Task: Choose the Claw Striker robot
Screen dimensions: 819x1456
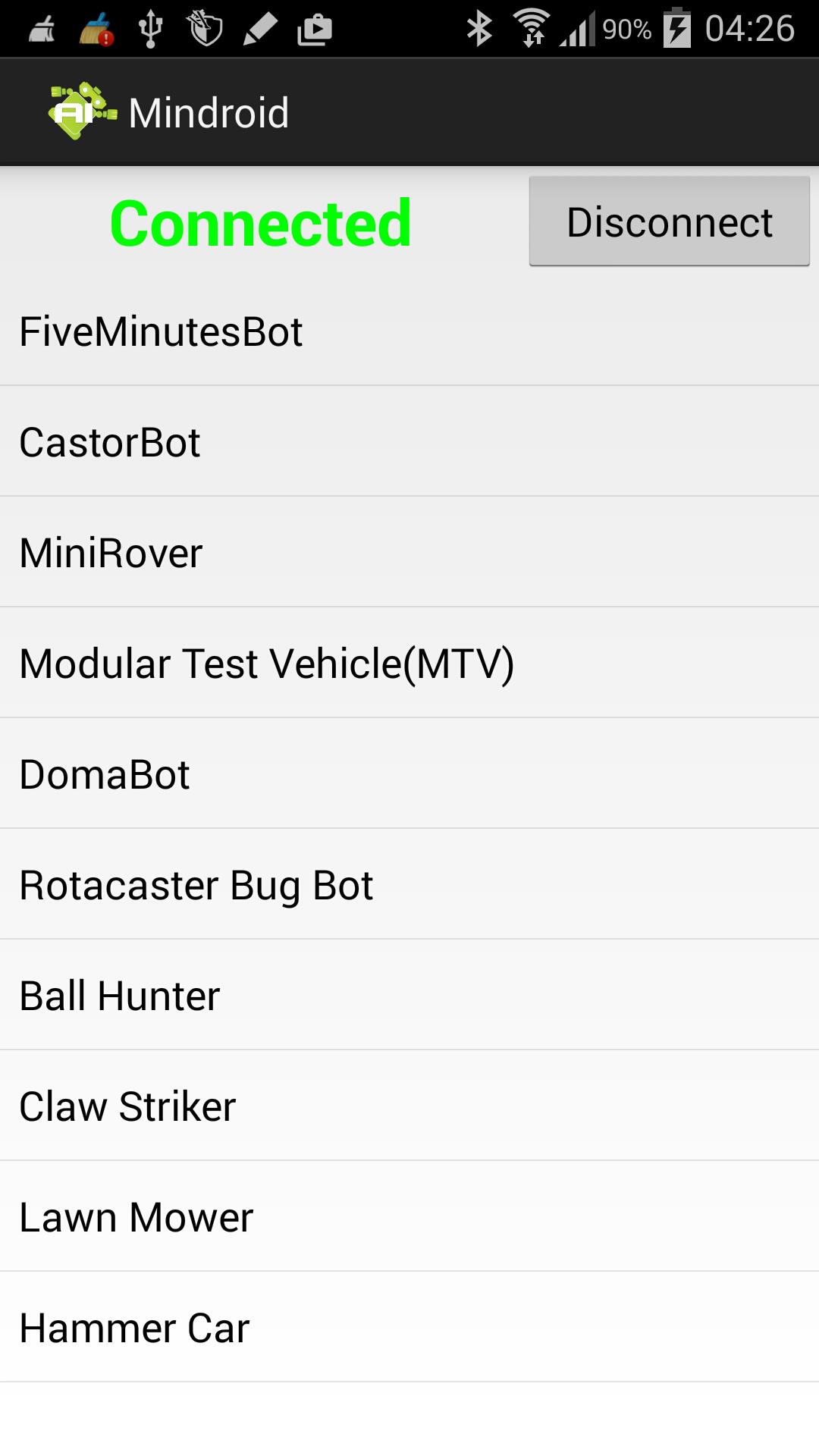Action: [127, 1106]
